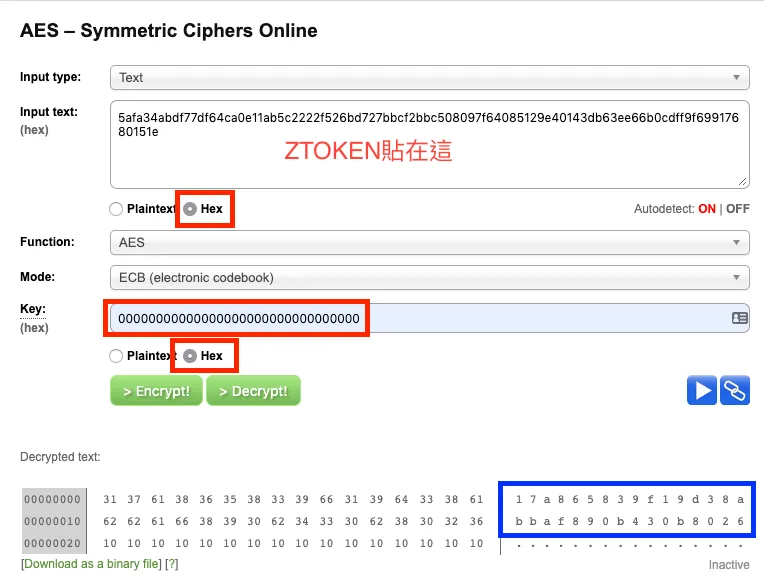The width and height of the screenshot is (764, 586).
Task: Open the Mode dropdown showing ECB
Action: click(429, 277)
